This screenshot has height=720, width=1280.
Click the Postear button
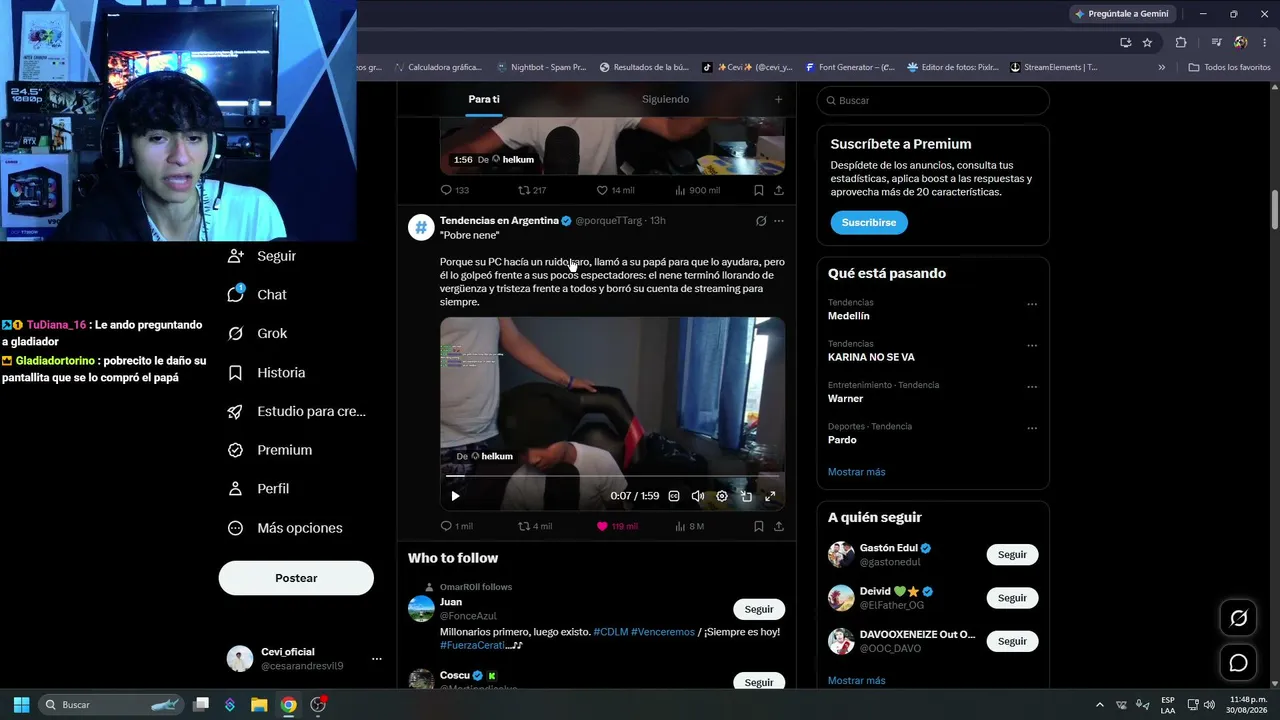point(296,578)
